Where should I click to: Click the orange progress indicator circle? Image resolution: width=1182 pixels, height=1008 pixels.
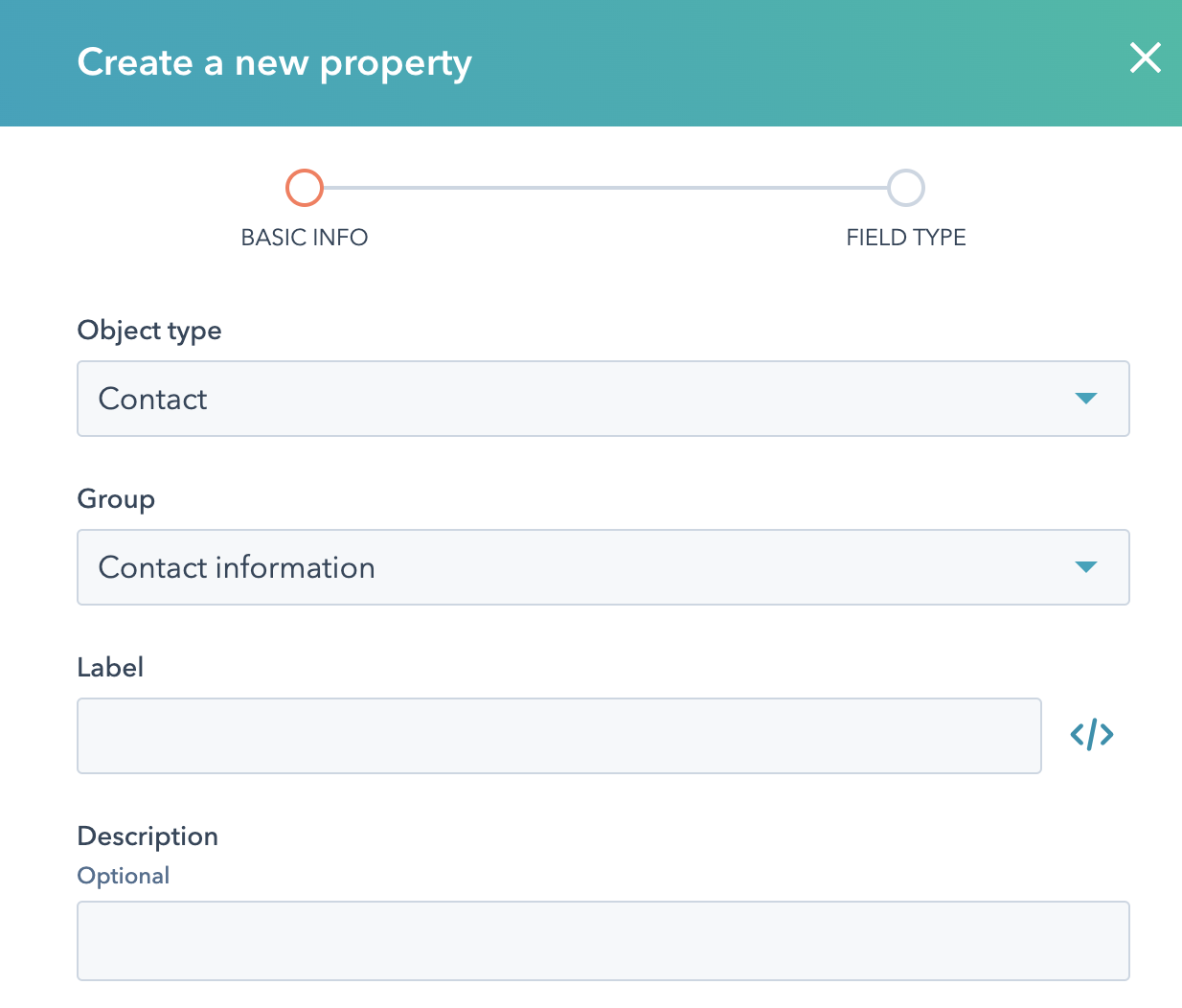(304, 188)
